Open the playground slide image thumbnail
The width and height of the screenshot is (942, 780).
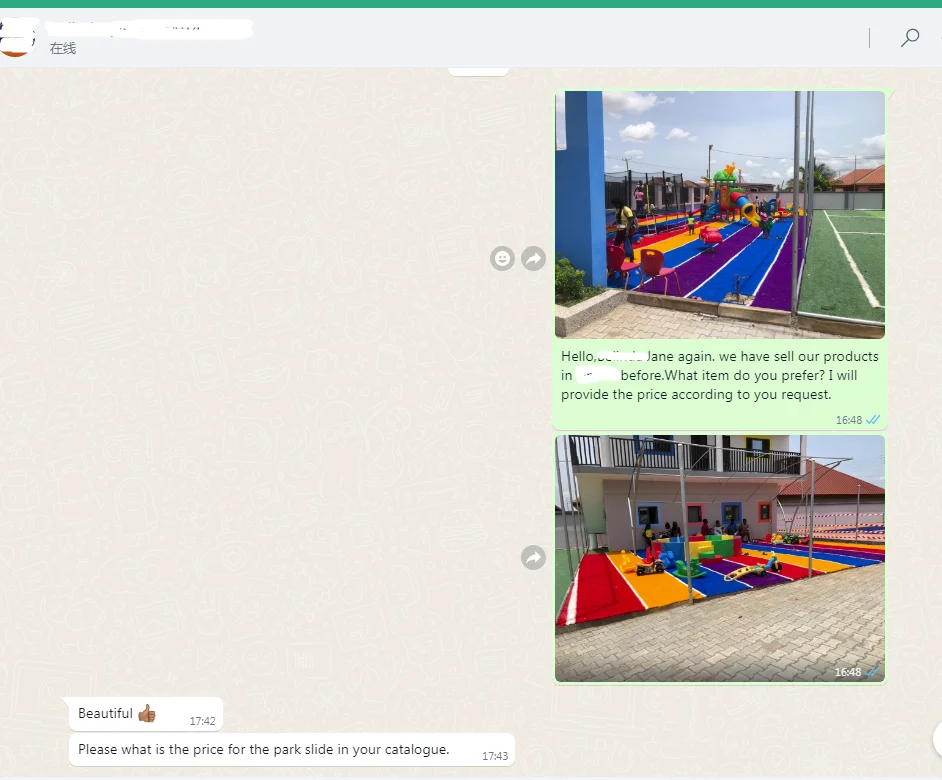click(x=719, y=214)
